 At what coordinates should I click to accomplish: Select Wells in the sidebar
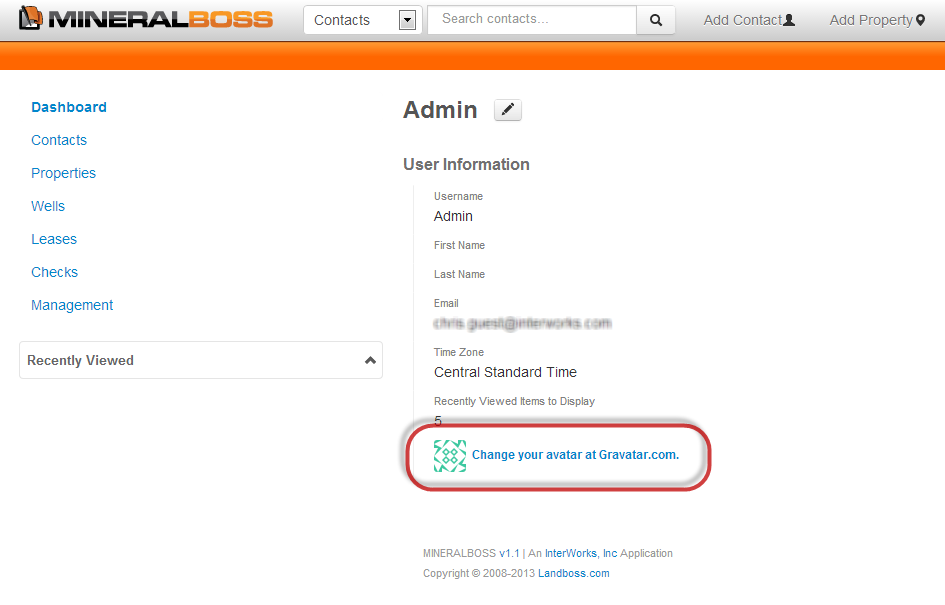48,206
